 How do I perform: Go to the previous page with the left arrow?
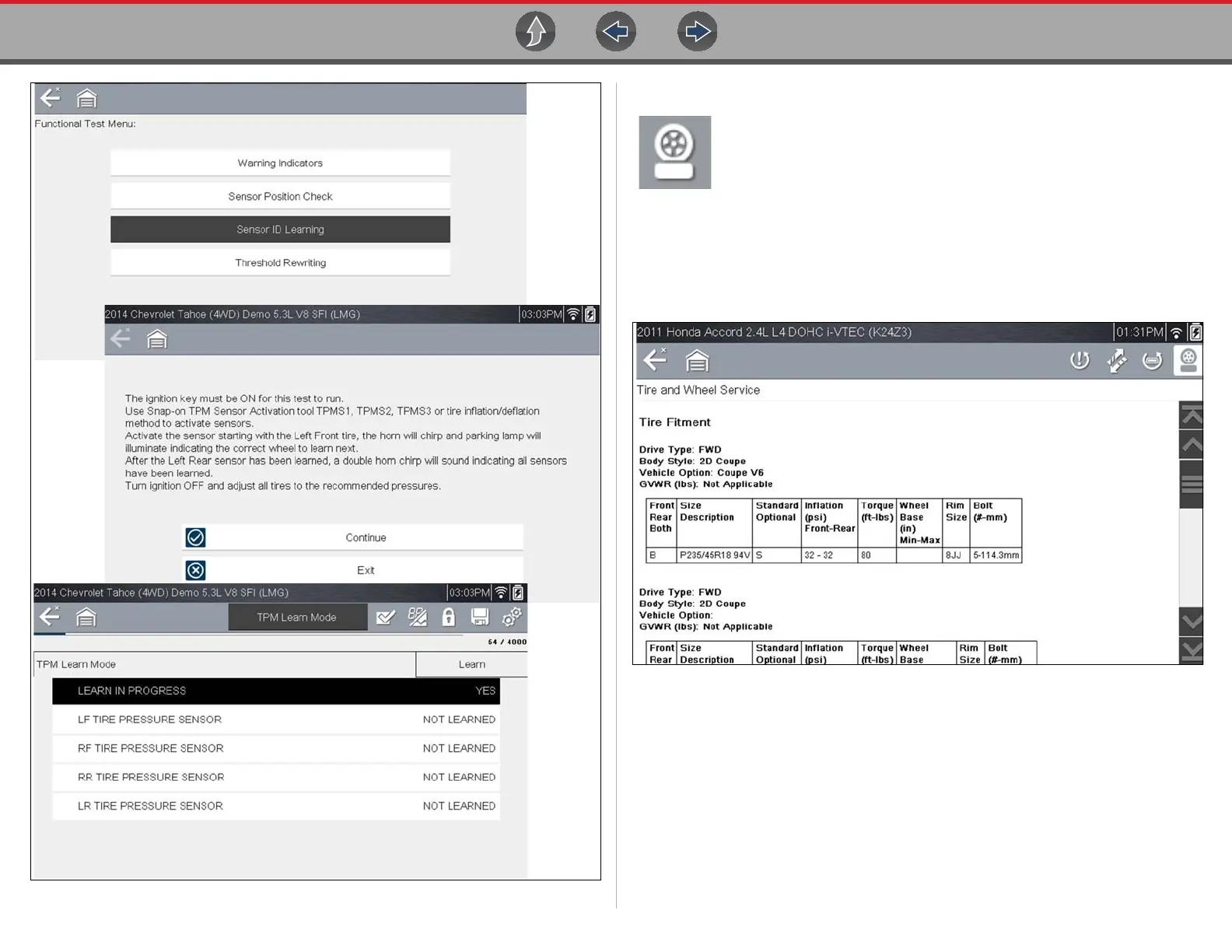tap(616, 32)
